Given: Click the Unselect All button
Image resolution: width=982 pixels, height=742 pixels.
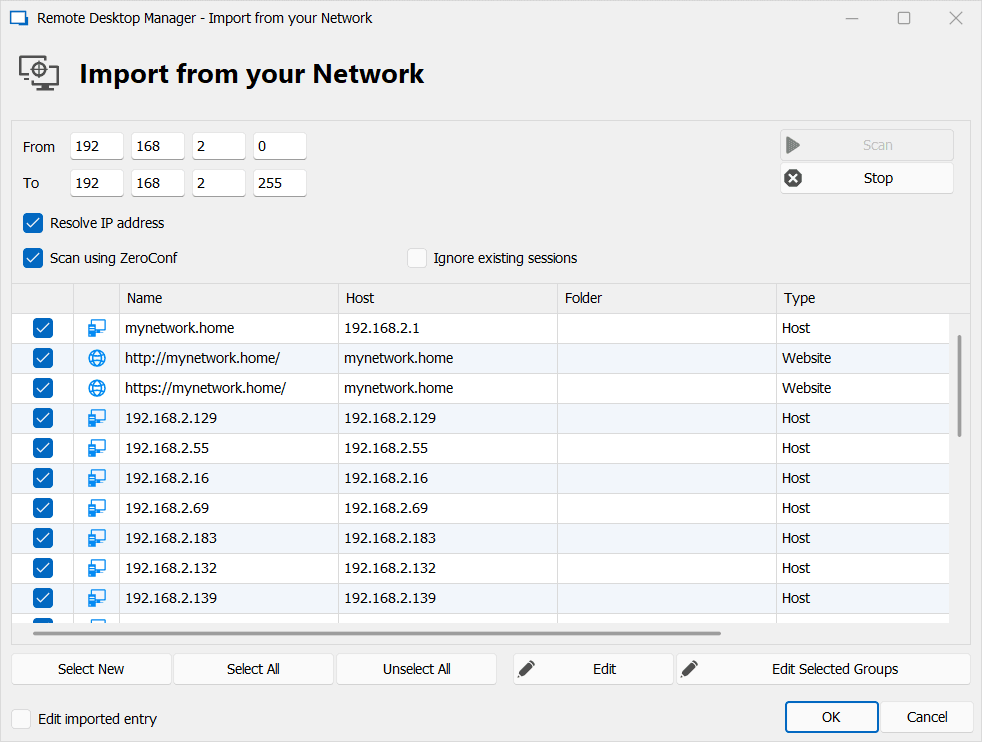Looking at the screenshot, I should point(416,669).
